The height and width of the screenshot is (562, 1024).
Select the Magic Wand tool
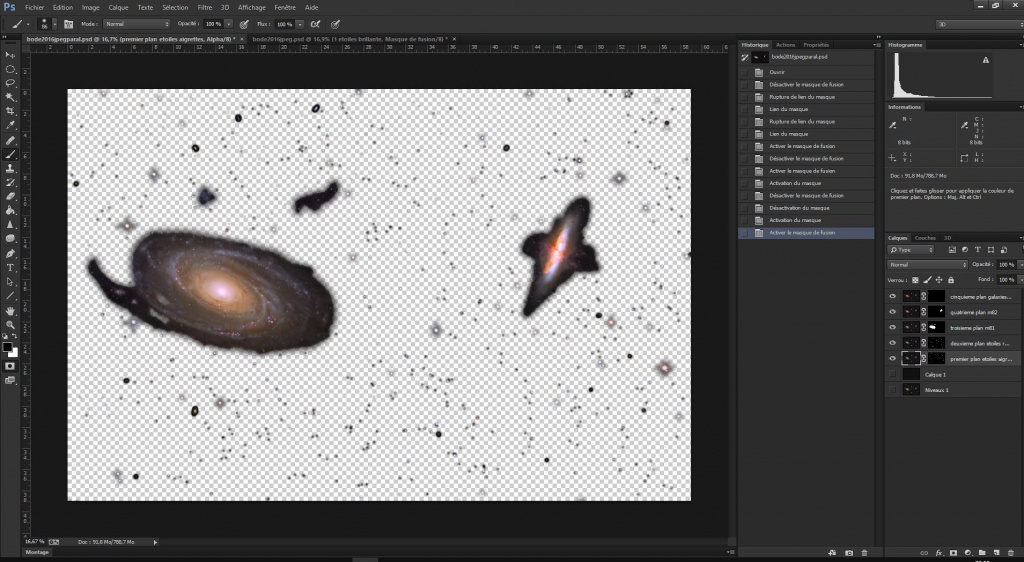10,97
